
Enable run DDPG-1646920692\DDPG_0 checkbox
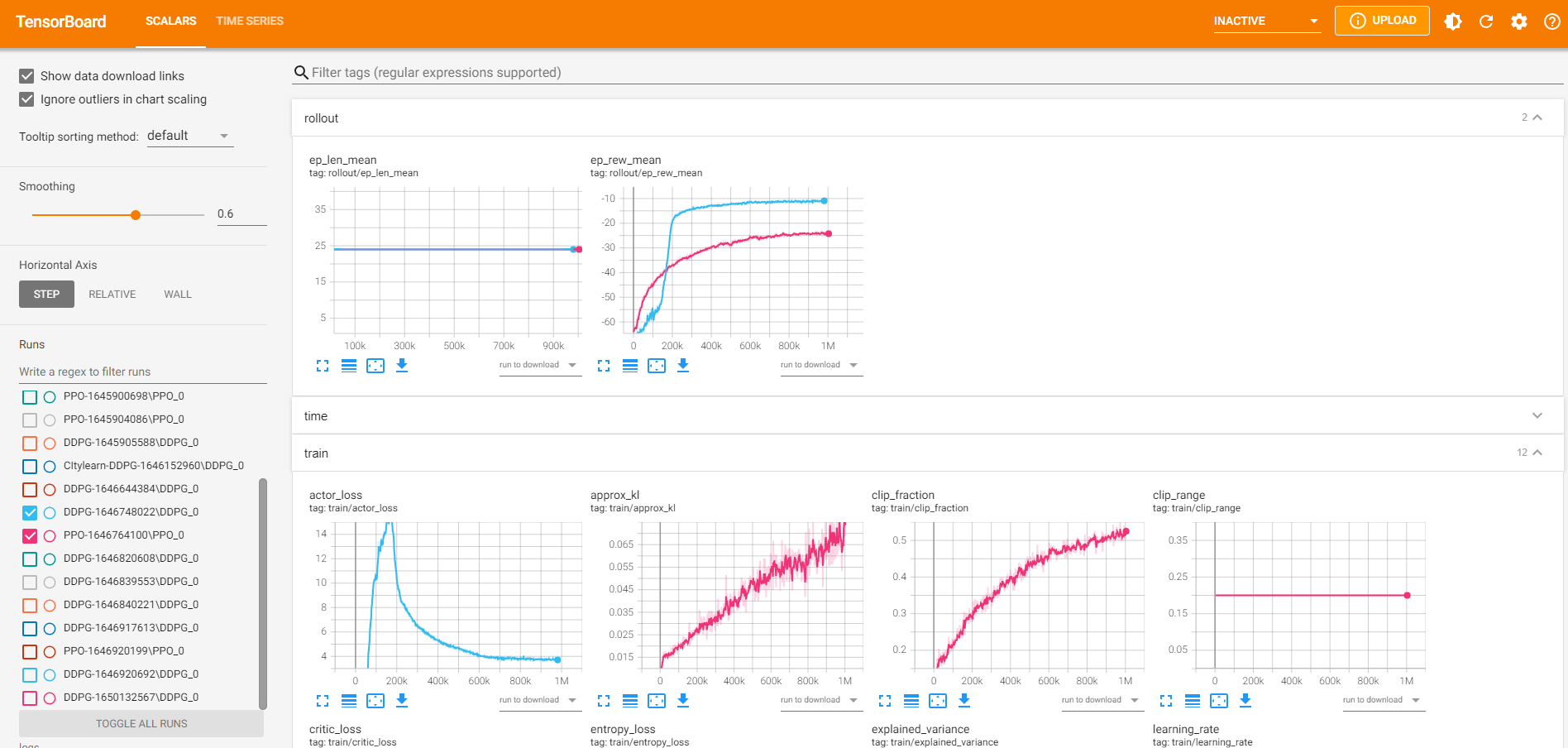(x=30, y=675)
